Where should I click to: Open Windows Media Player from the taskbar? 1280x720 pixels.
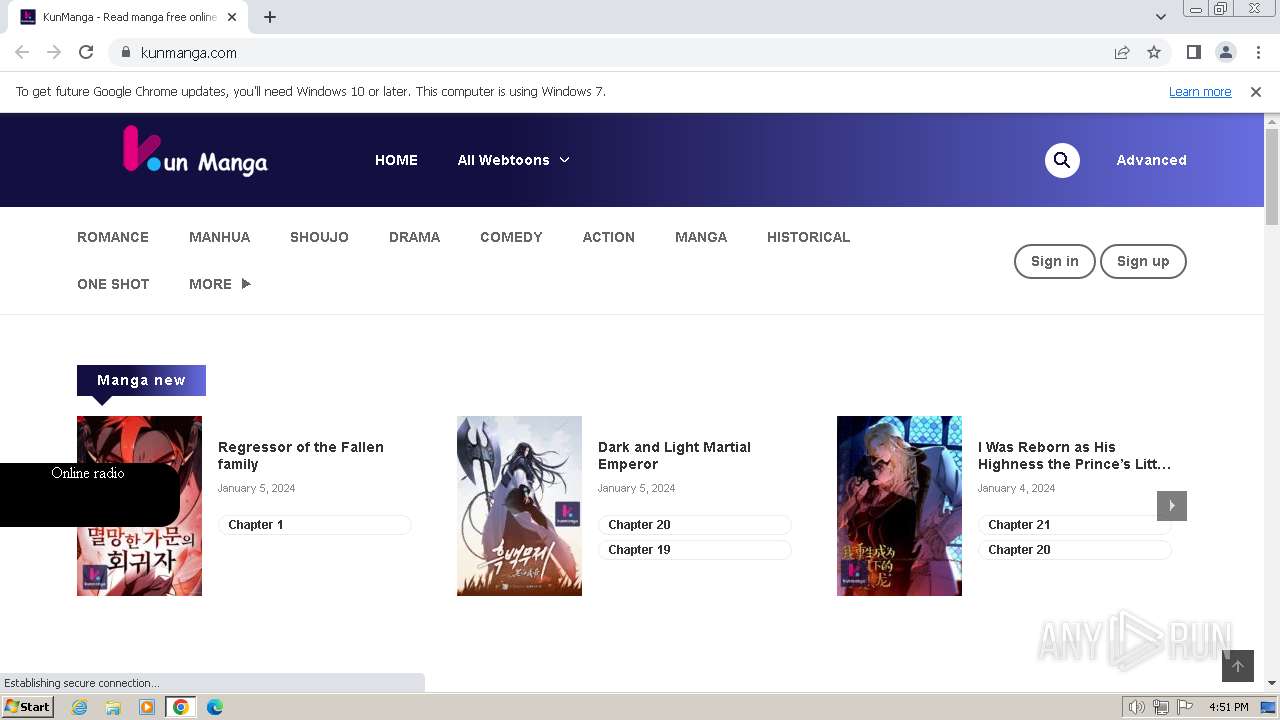[x=147, y=707]
